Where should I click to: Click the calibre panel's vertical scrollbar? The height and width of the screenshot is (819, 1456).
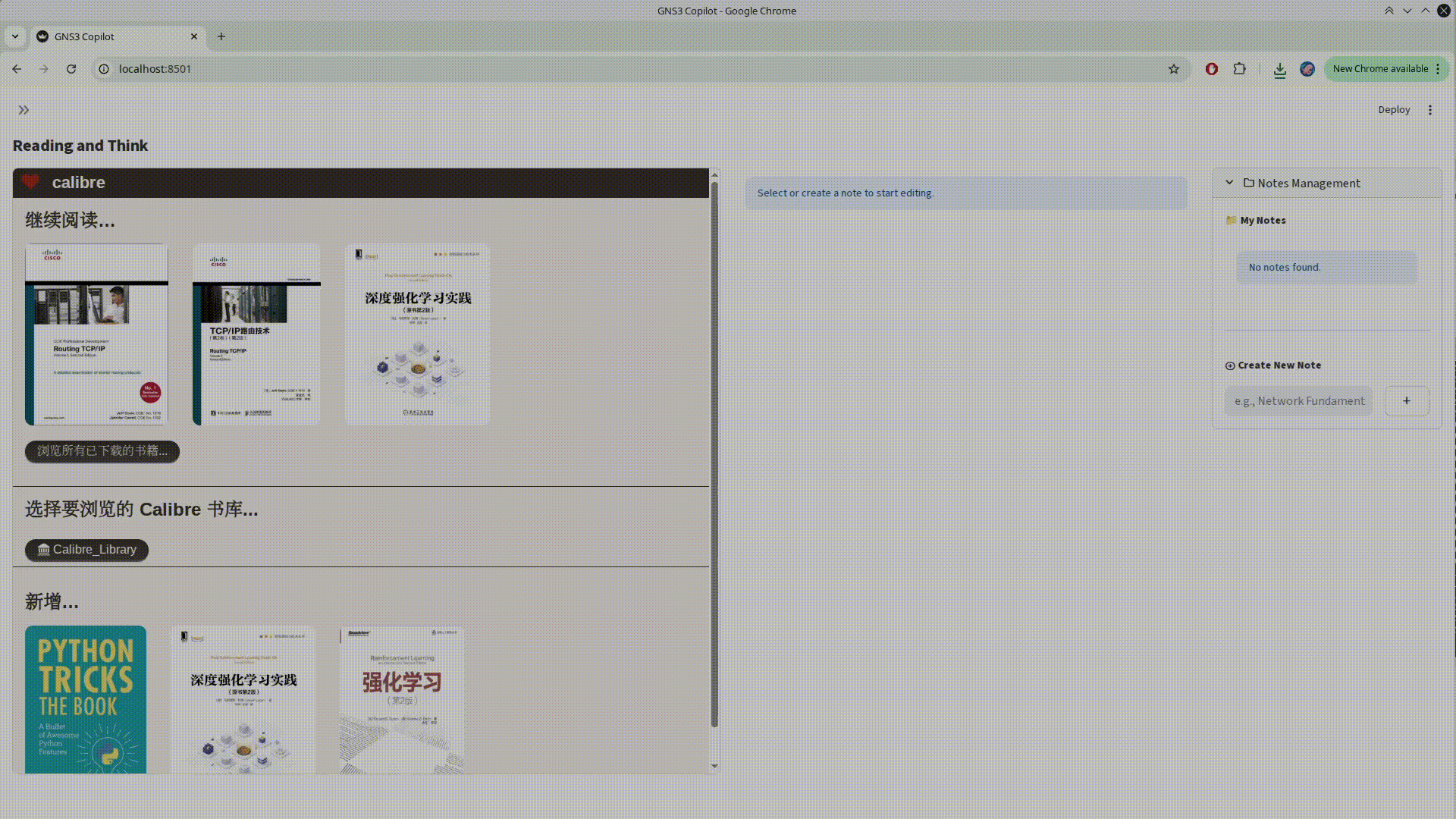[714, 455]
